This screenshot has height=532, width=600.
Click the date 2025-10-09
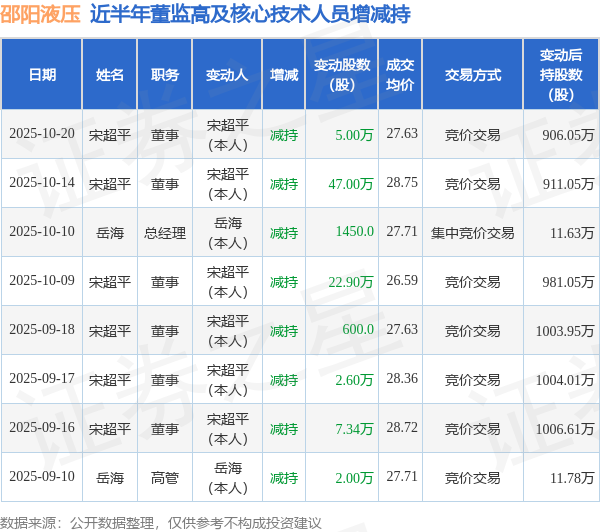click(x=42, y=281)
